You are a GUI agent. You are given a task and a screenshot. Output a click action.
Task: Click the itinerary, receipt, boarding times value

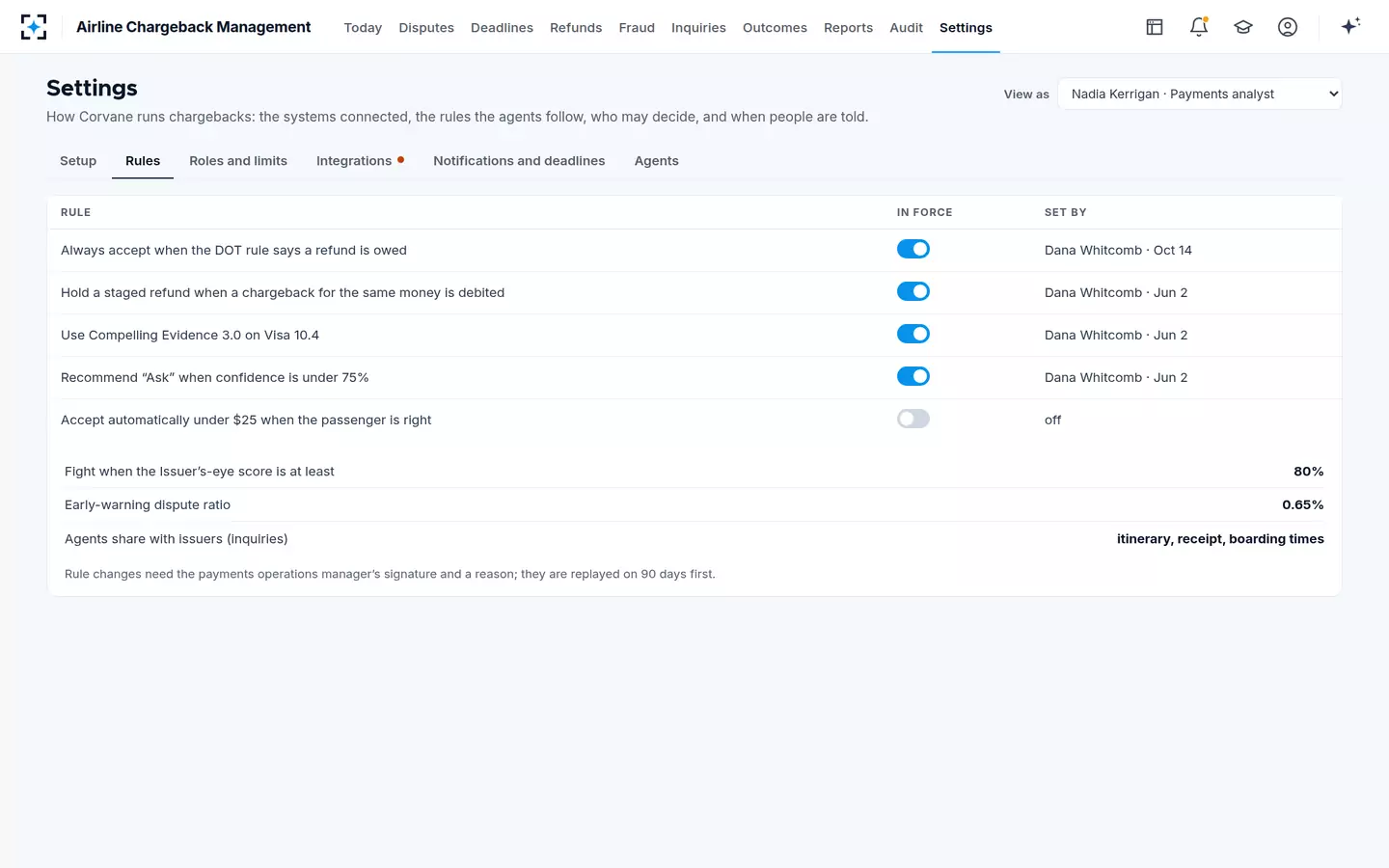(x=1220, y=539)
